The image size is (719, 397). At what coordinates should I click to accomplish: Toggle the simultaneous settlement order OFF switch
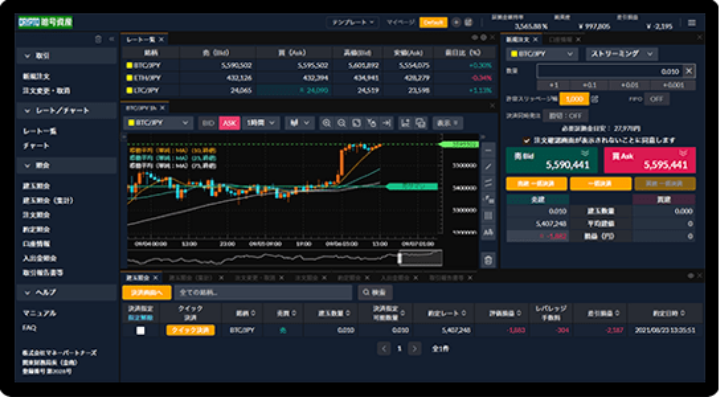(x=565, y=116)
